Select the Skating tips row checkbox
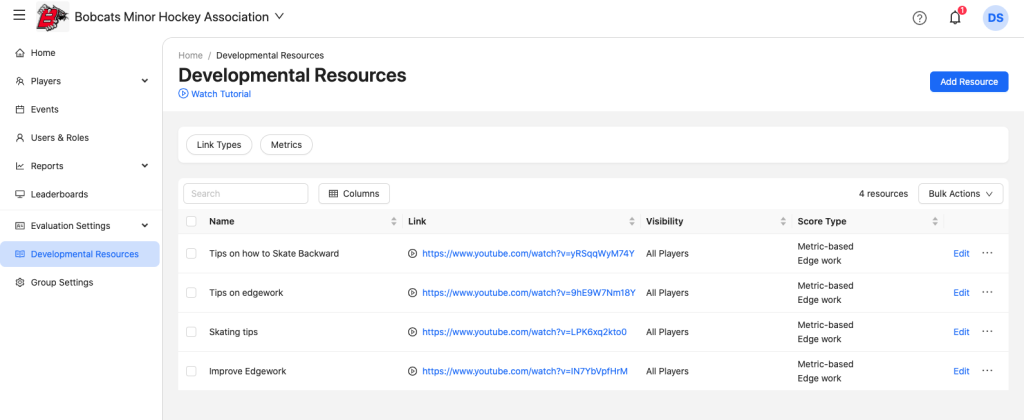Image resolution: width=1024 pixels, height=420 pixels. pos(191,332)
